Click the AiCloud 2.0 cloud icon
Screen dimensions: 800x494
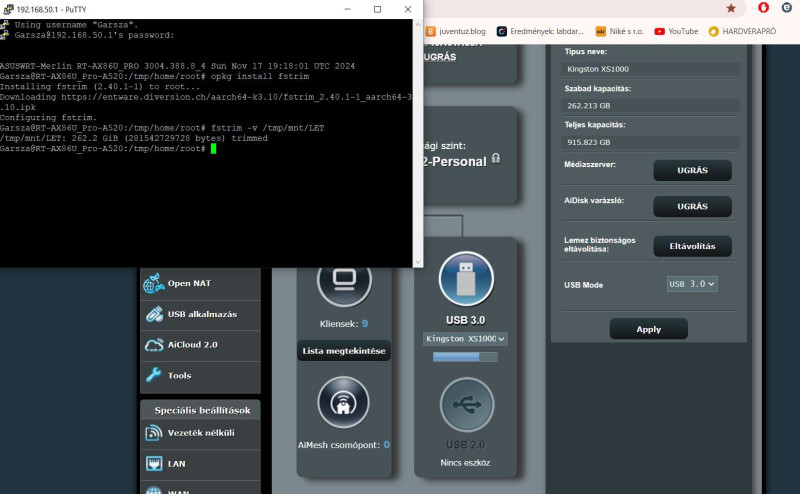point(154,345)
